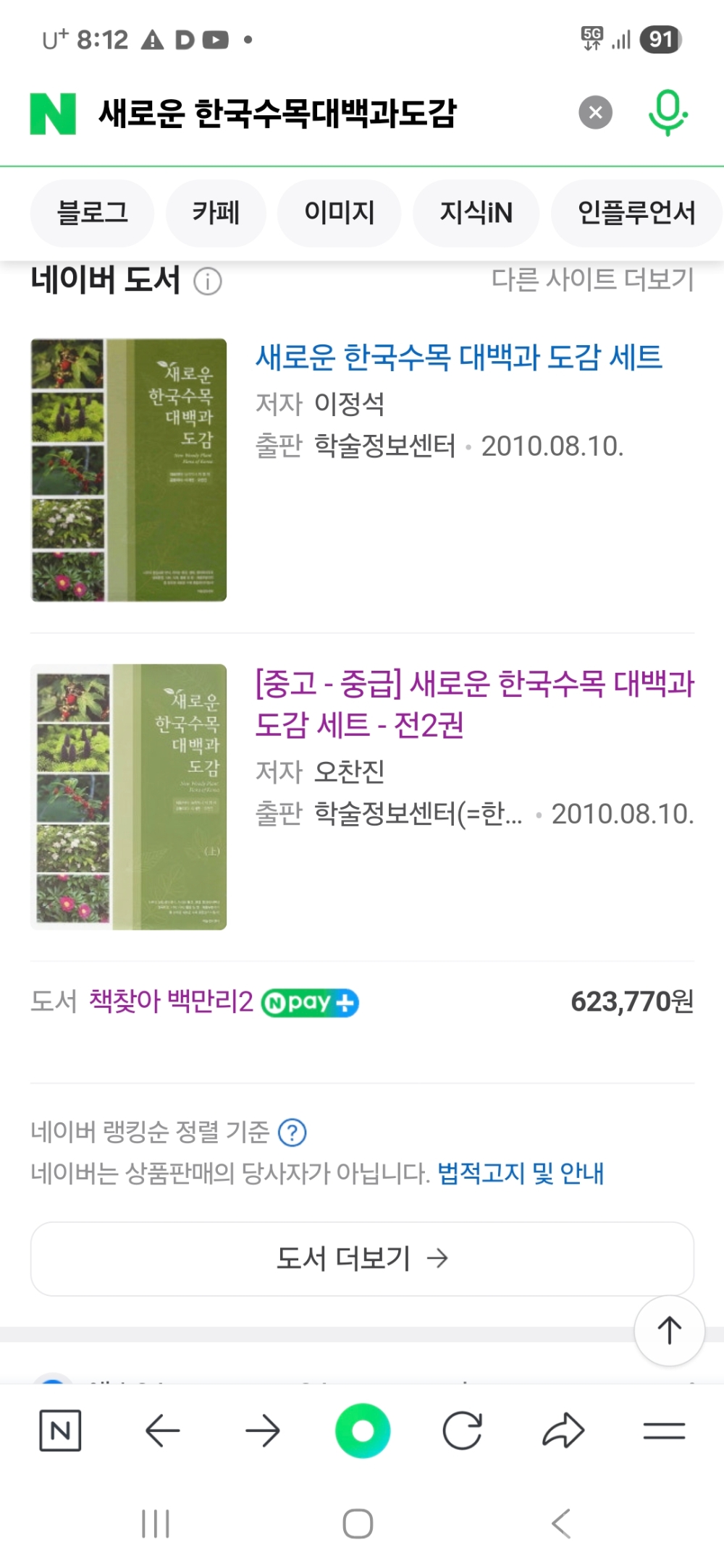Open the browser hamburger menu

coord(664,1431)
